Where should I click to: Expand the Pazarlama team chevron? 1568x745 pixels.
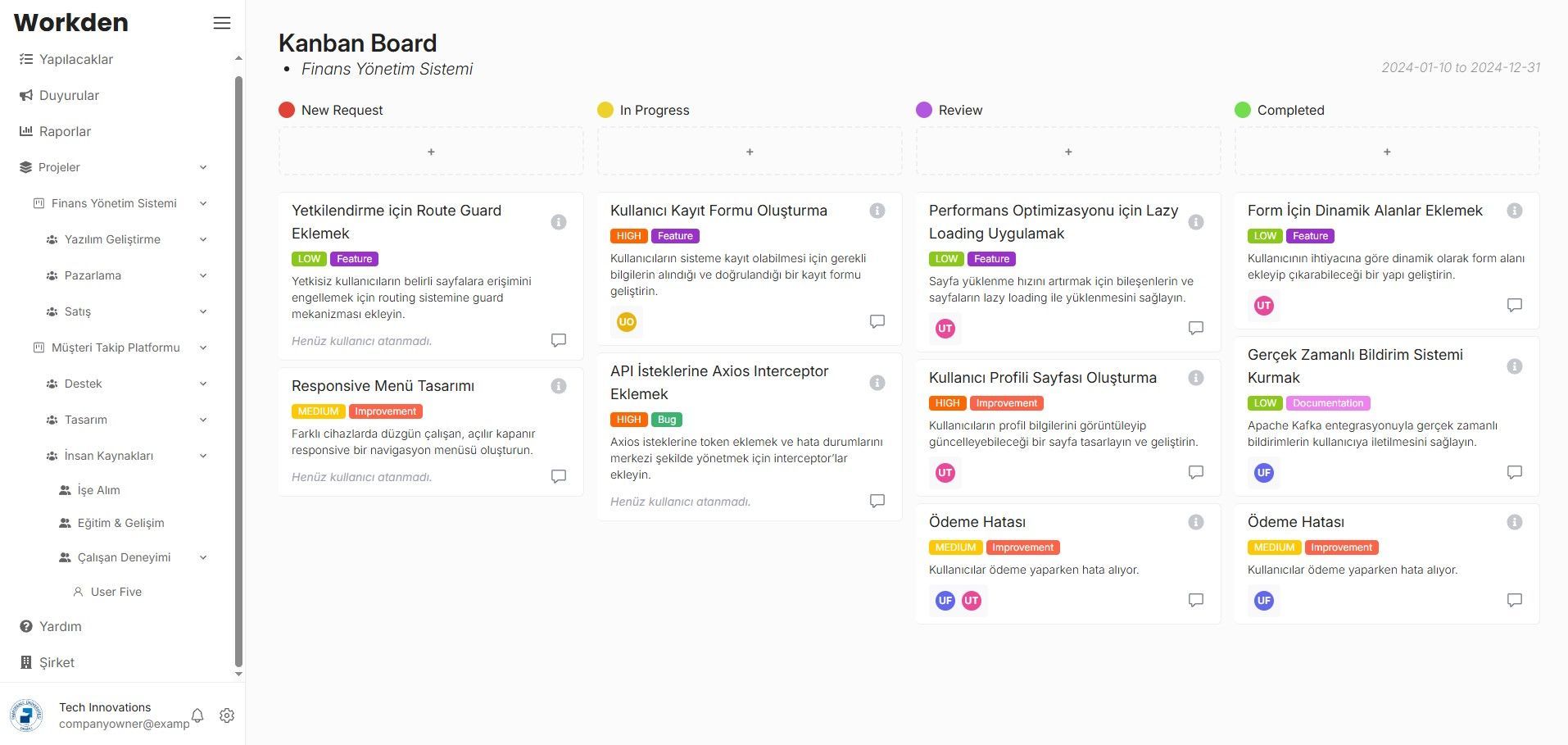(x=203, y=275)
